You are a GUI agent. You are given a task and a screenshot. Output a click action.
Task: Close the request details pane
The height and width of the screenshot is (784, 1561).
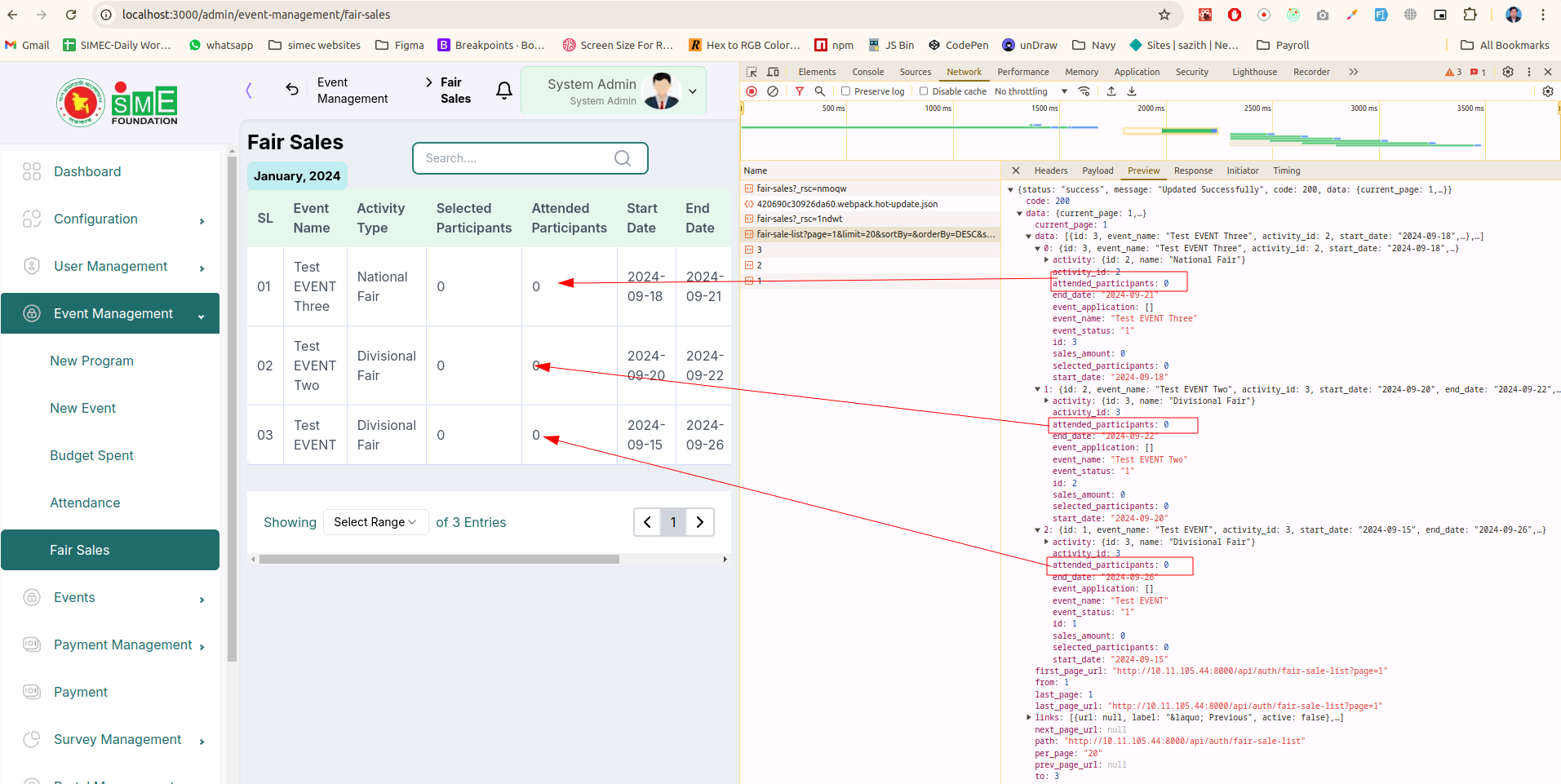1016,171
